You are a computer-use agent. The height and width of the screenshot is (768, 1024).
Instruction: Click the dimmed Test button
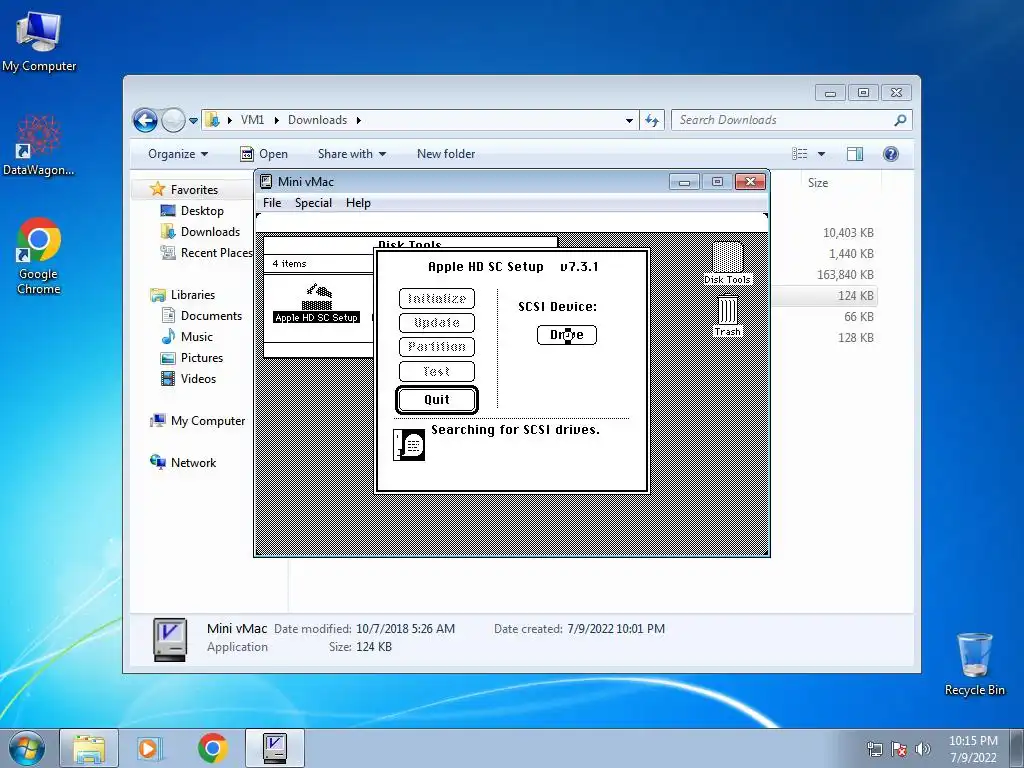pos(437,371)
